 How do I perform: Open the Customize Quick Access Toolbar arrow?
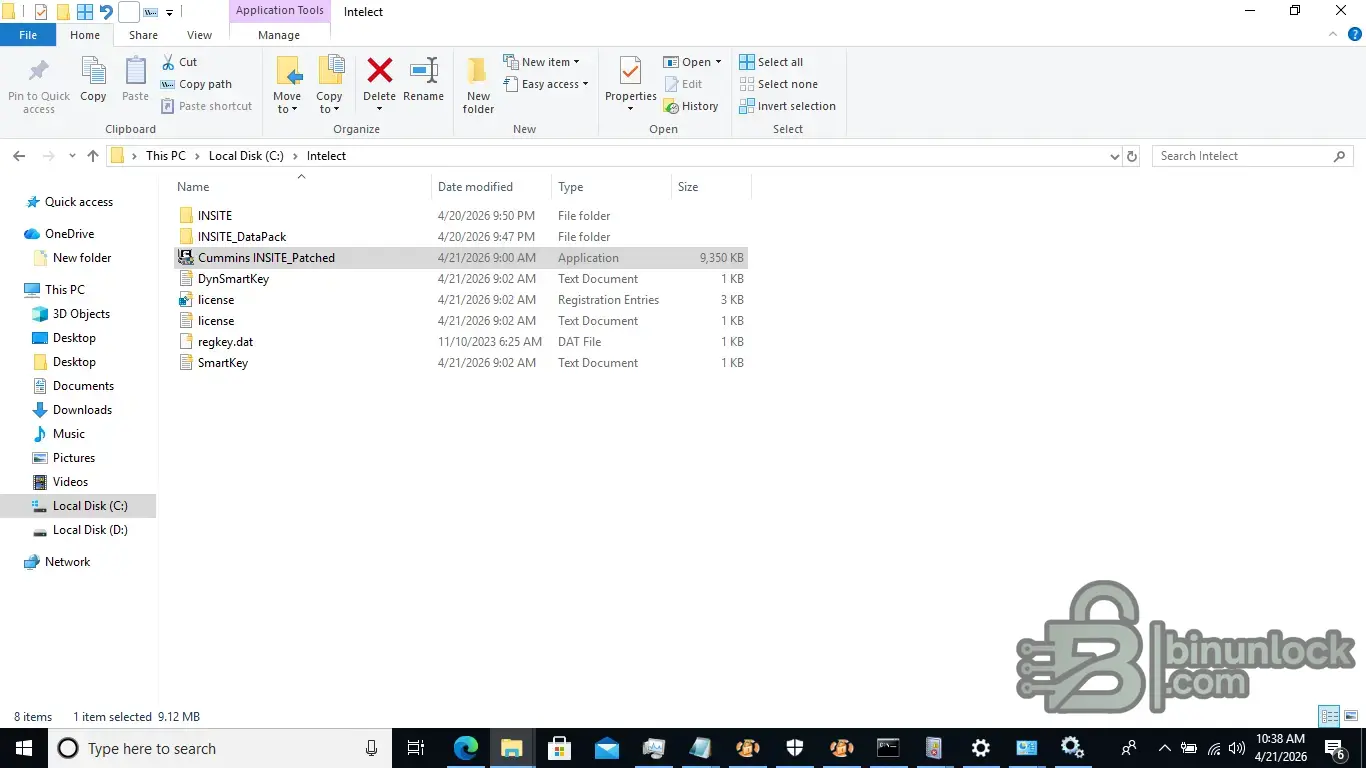[169, 13]
